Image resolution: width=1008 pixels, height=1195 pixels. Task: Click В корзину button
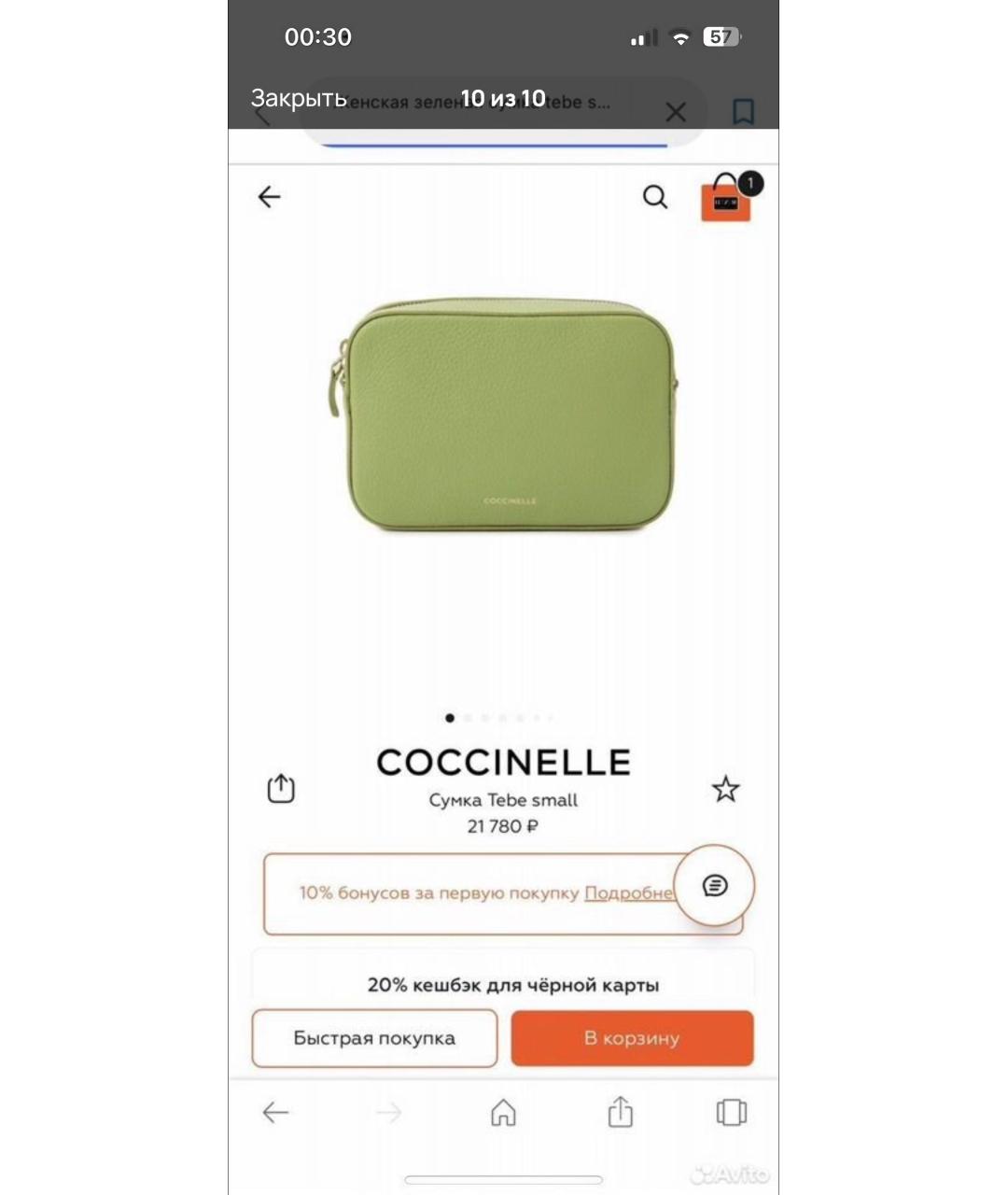pyautogui.click(x=632, y=1038)
